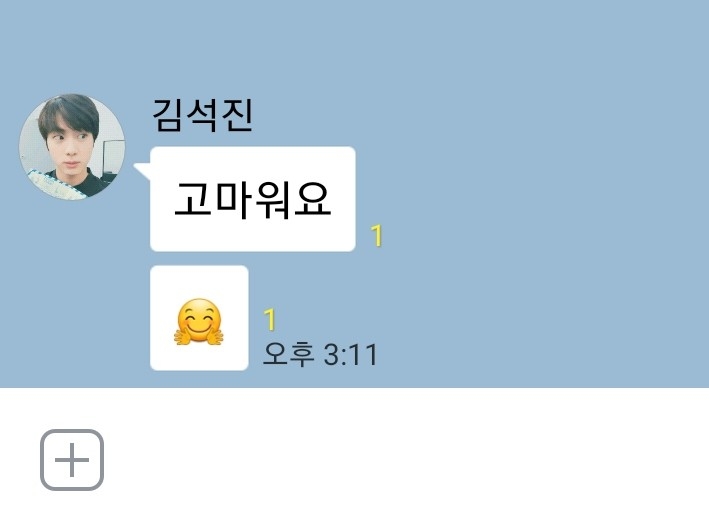The width and height of the screenshot is (709, 532).
Task: Click the speech bubble tail near avatar
Action: coord(142,171)
